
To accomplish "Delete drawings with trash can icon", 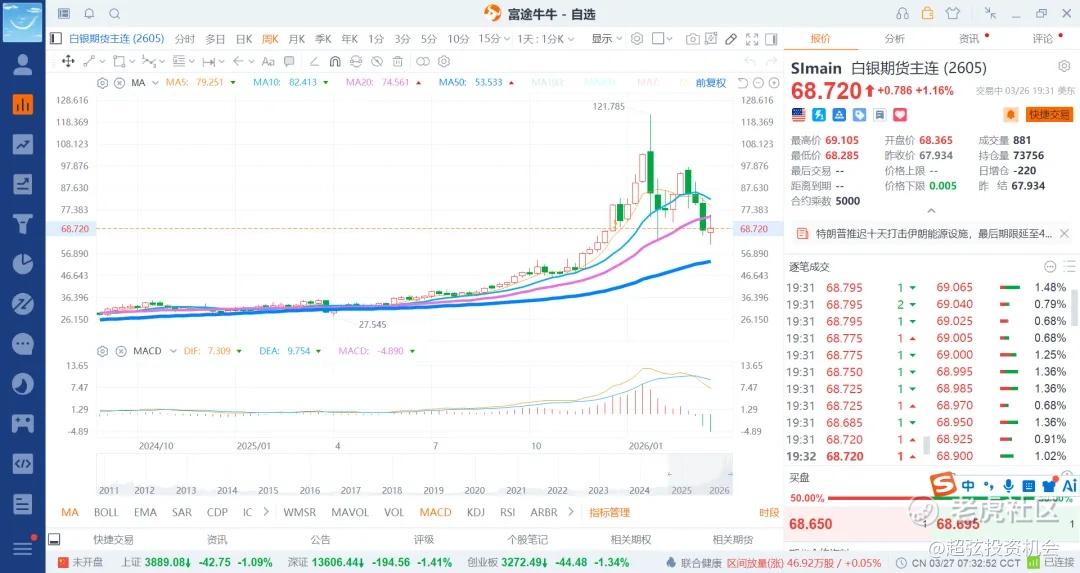I will pyautogui.click(x=397, y=61).
